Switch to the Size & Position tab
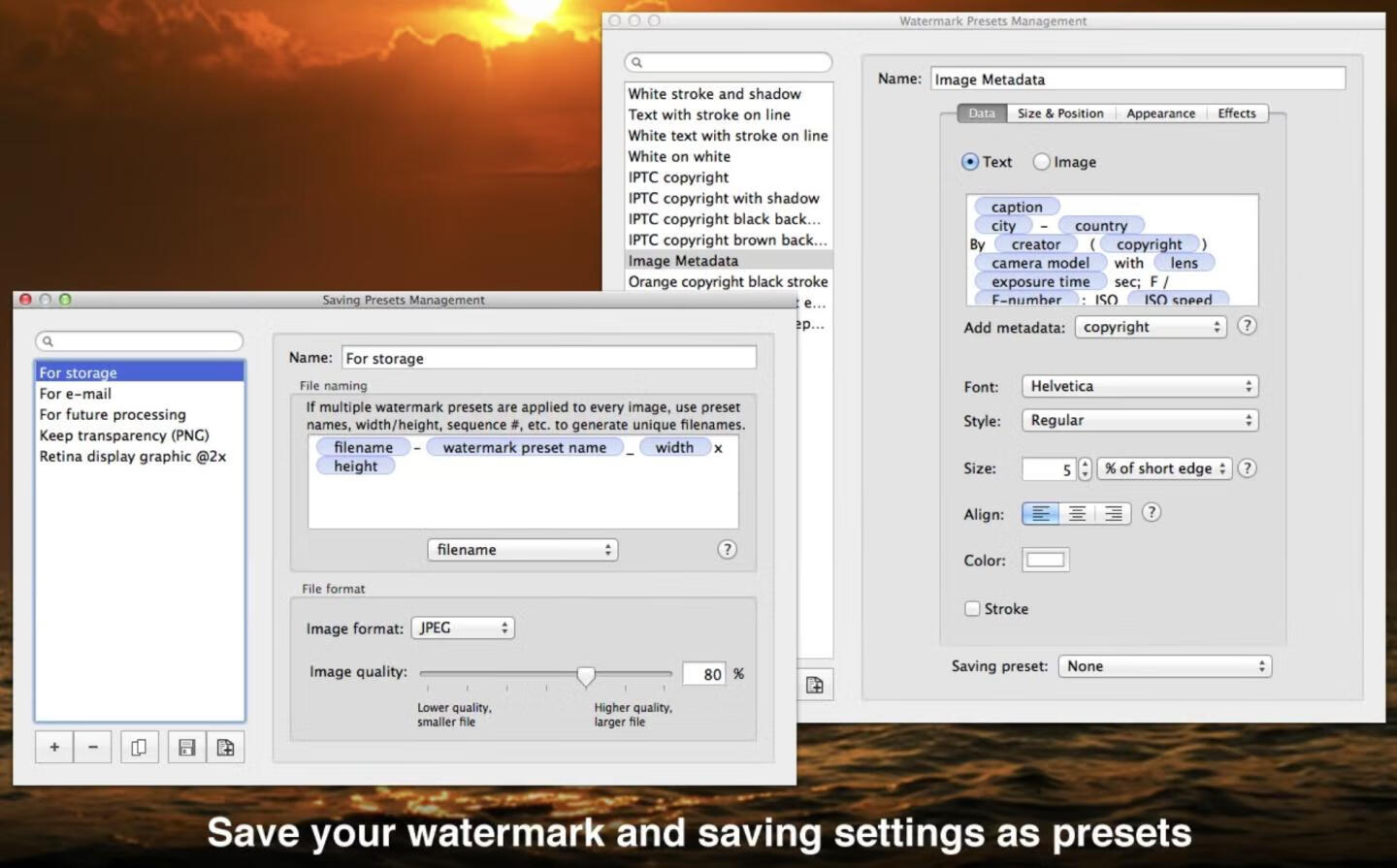Viewport: 1397px width, 868px height. [1060, 113]
